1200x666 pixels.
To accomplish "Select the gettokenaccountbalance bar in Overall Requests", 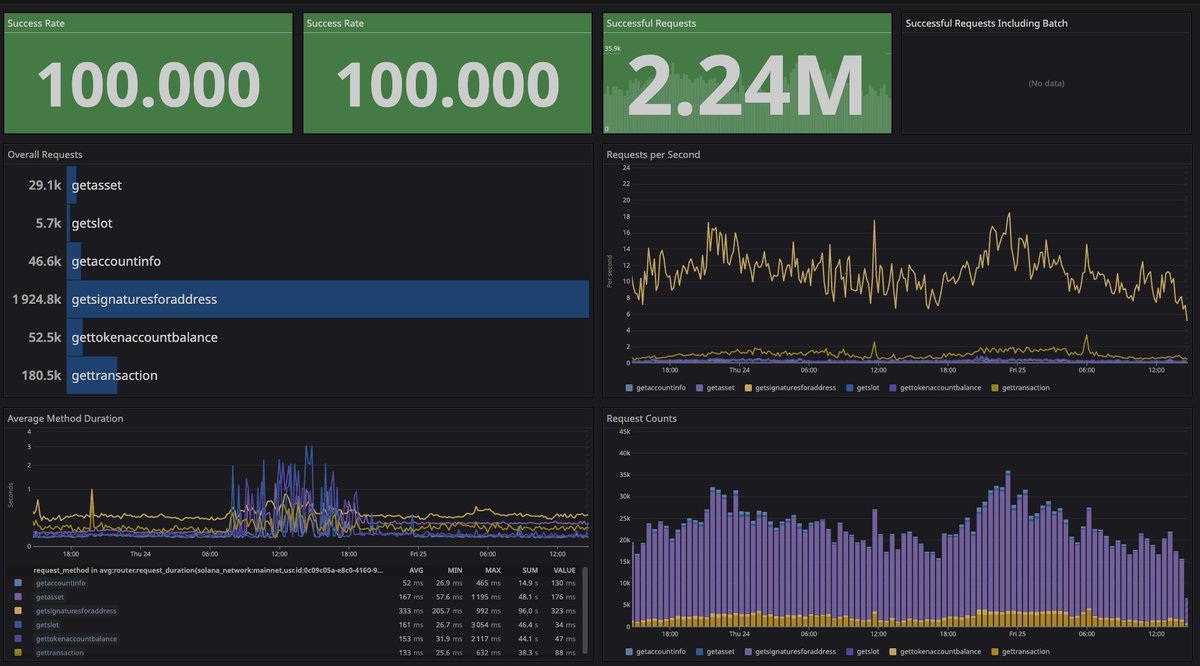I will [x=74, y=337].
